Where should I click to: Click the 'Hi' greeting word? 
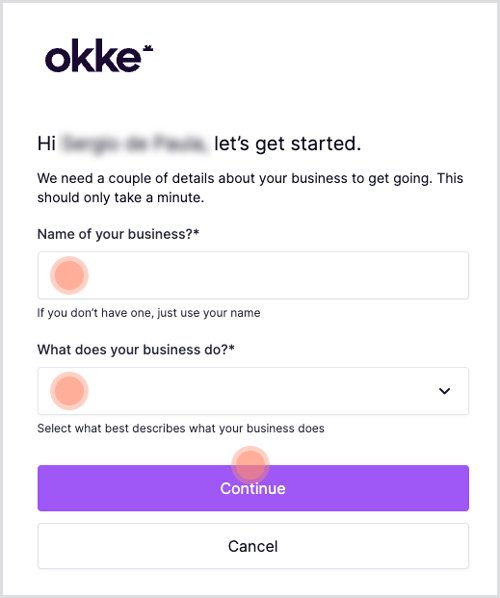click(x=47, y=144)
